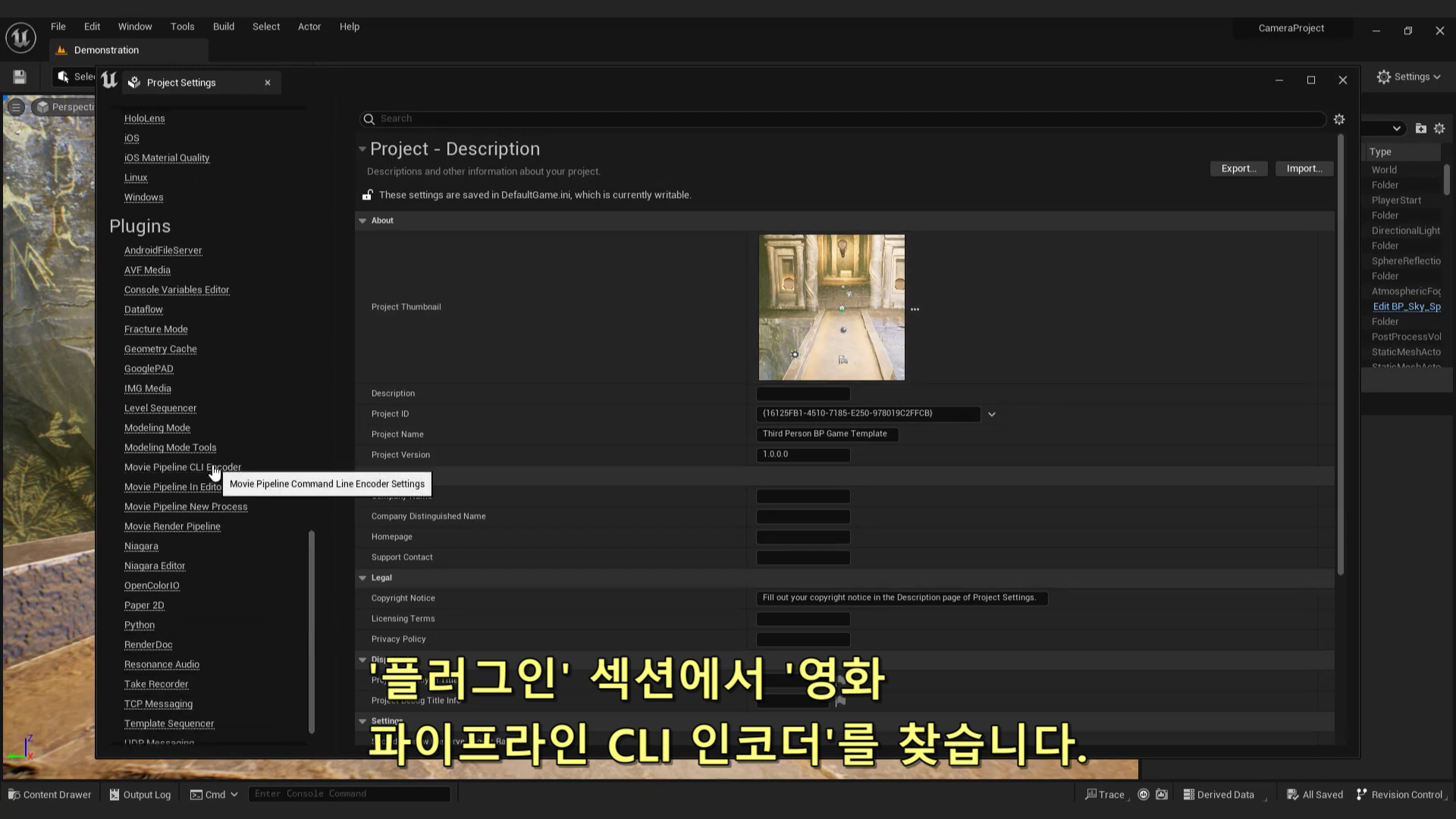This screenshot has height=819, width=1456.
Task: Open the Cmd console type dropdown
Action: (x=215, y=794)
